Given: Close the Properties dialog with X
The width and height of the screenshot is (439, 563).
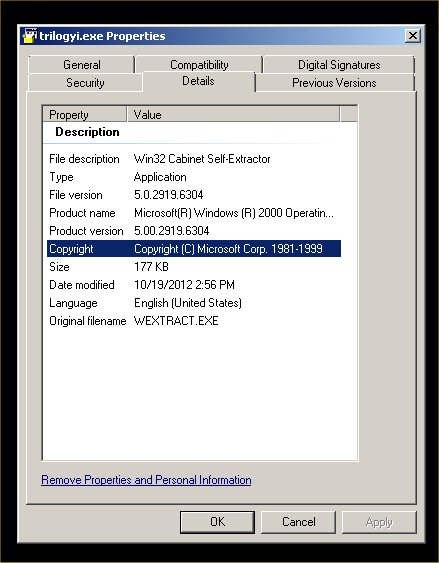Looking at the screenshot, I should point(412,36).
